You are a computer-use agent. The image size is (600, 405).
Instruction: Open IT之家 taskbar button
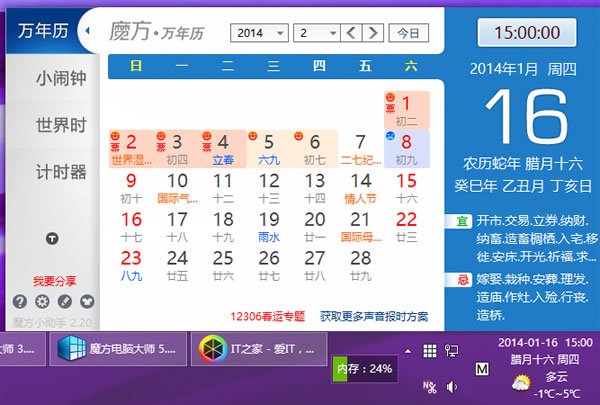click(259, 349)
